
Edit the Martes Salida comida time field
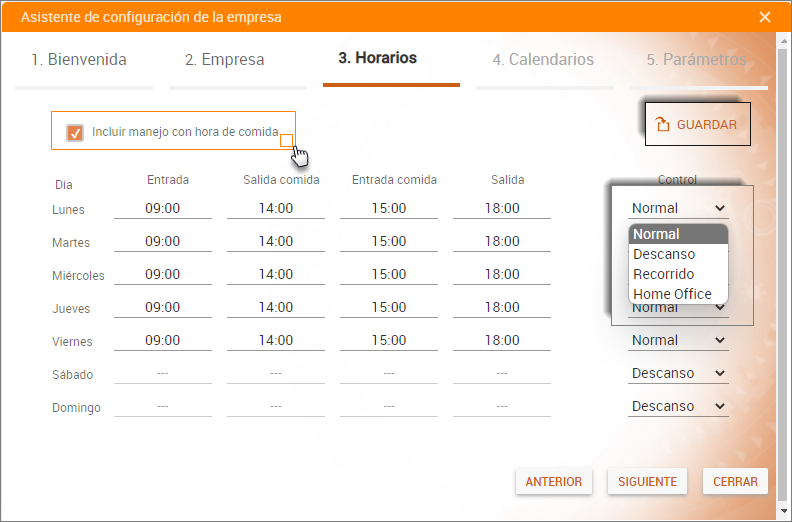276,241
